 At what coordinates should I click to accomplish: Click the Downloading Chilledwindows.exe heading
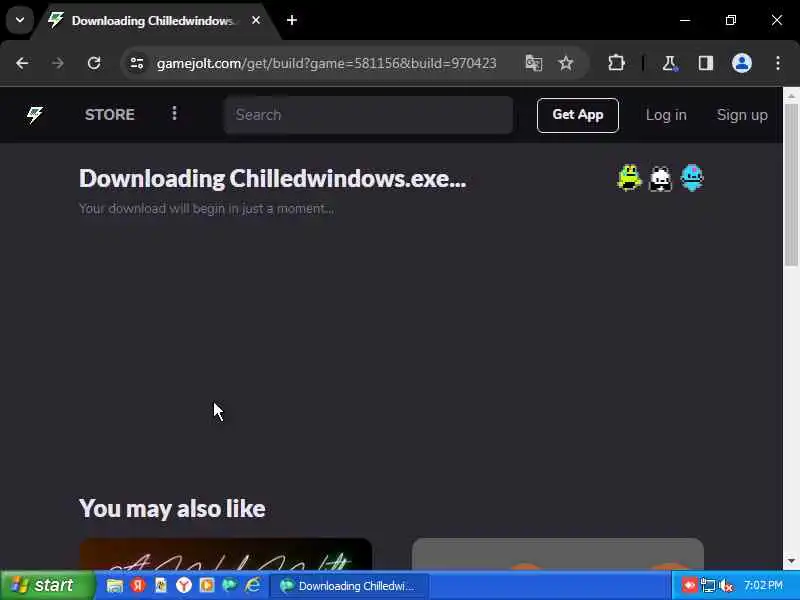click(x=272, y=179)
